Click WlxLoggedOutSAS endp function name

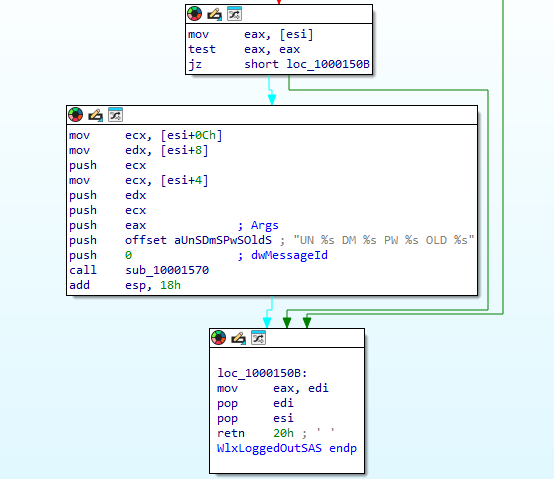(x=287, y=448)
